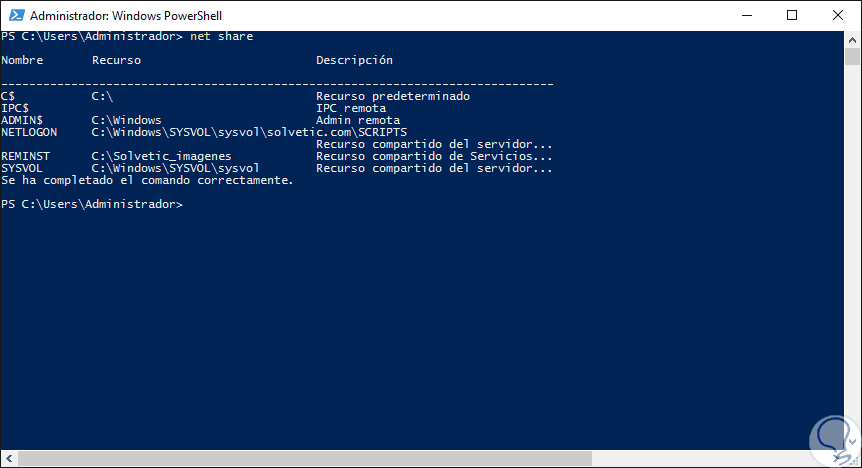Image resolution: width=862 pixels, height=468 pixels.
Task: Close the Windows PowerShell window
Action: 837,16
